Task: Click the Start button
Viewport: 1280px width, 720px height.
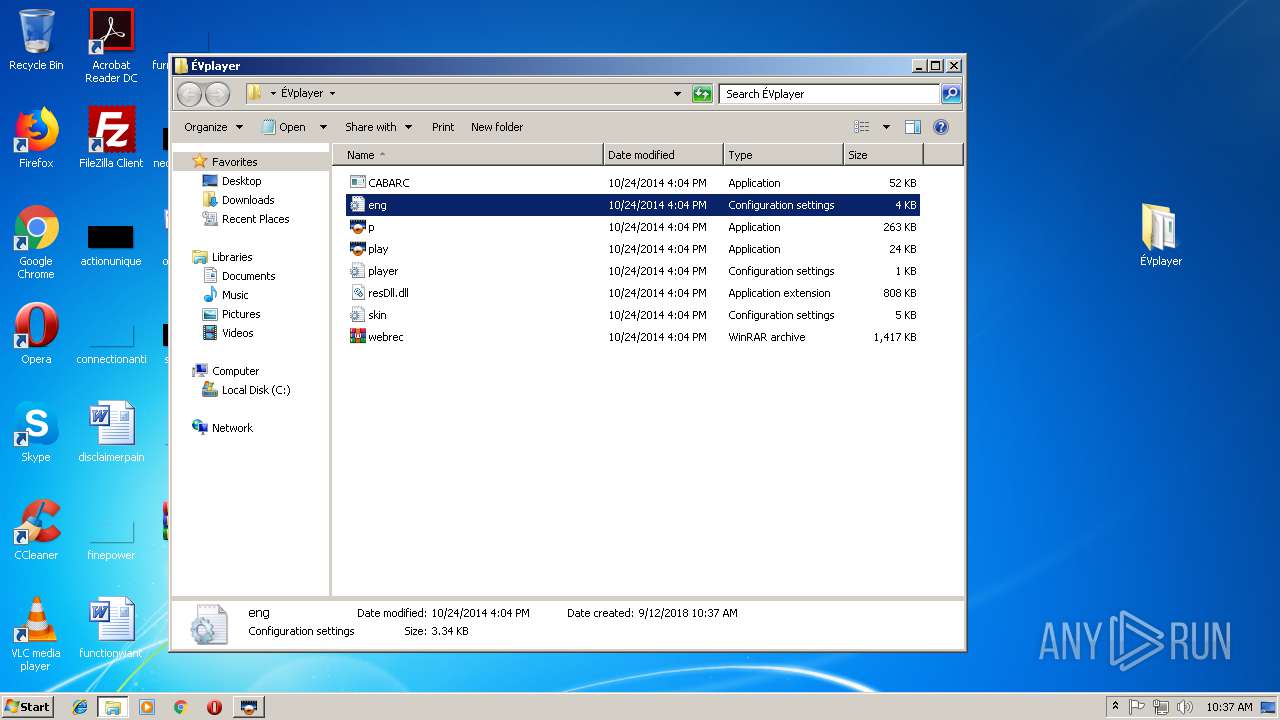Action: tap(28, 706)
